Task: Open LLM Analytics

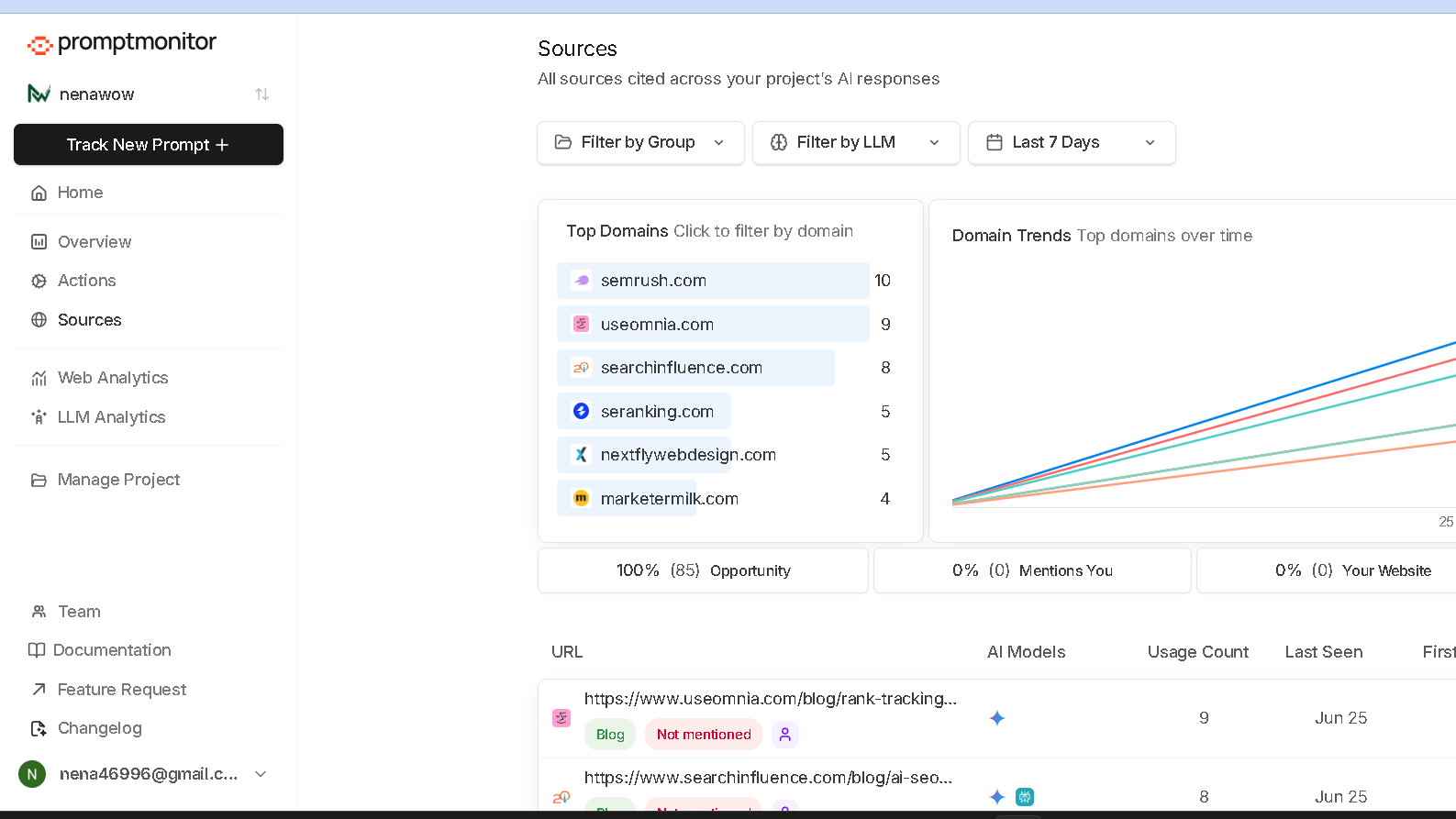Action: pyautogui.click(x=111, y=417)
